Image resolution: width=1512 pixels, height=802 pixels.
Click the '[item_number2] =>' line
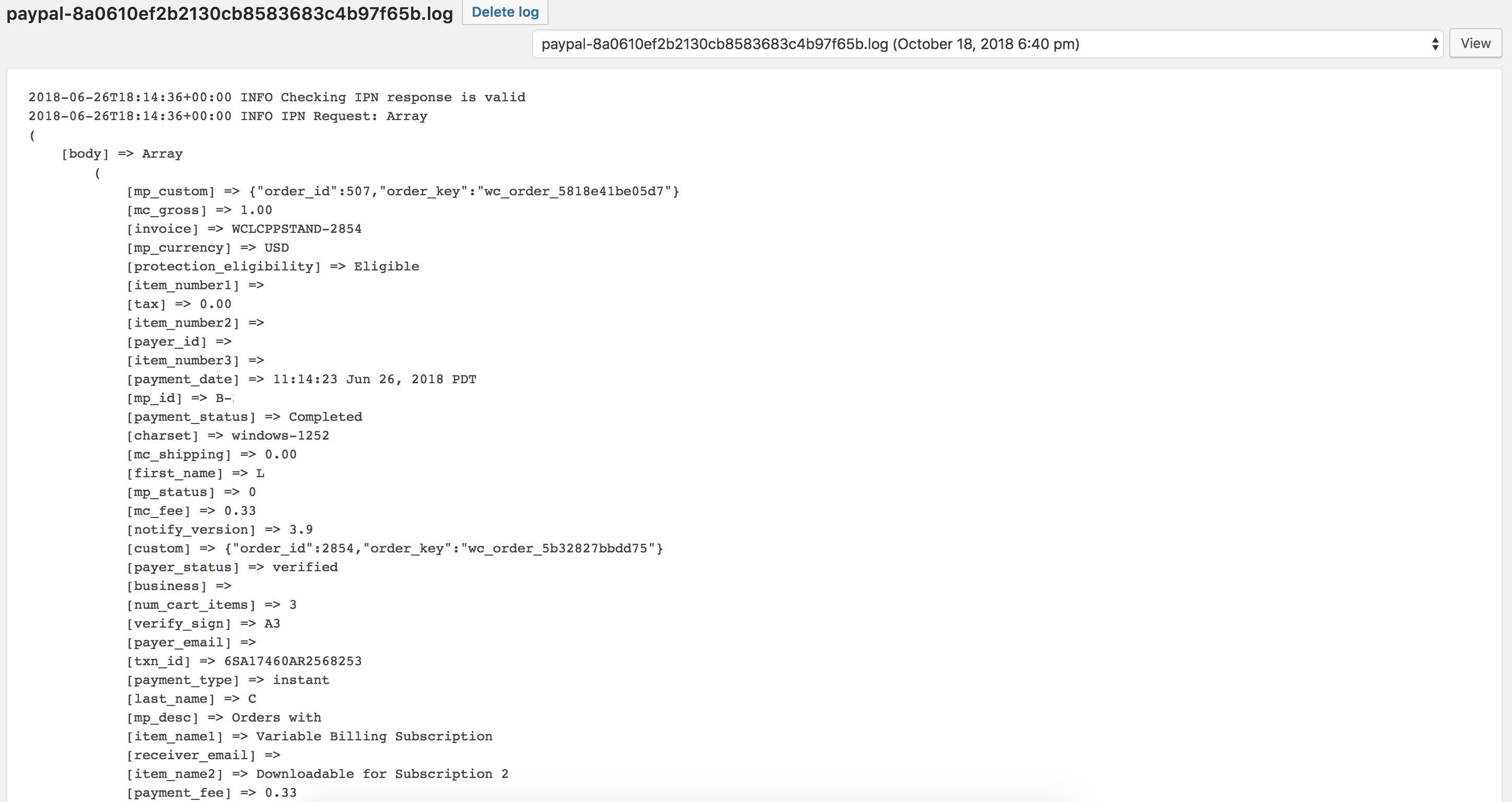point(195,323)
